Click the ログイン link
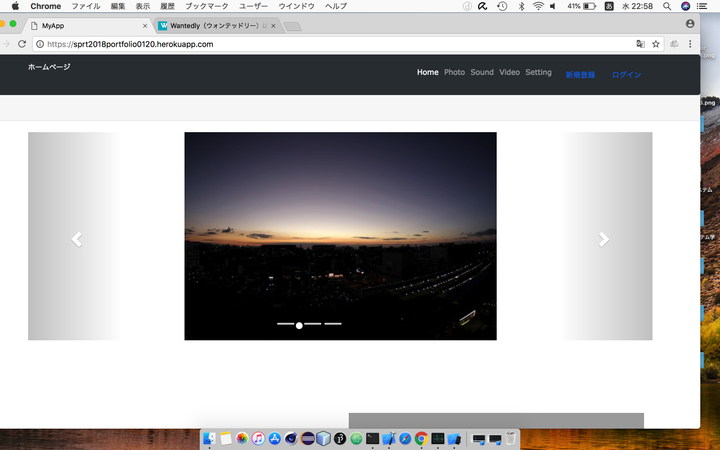Image resolution: width=720 pixels, height=450 pixels. [x=626, y=75]
